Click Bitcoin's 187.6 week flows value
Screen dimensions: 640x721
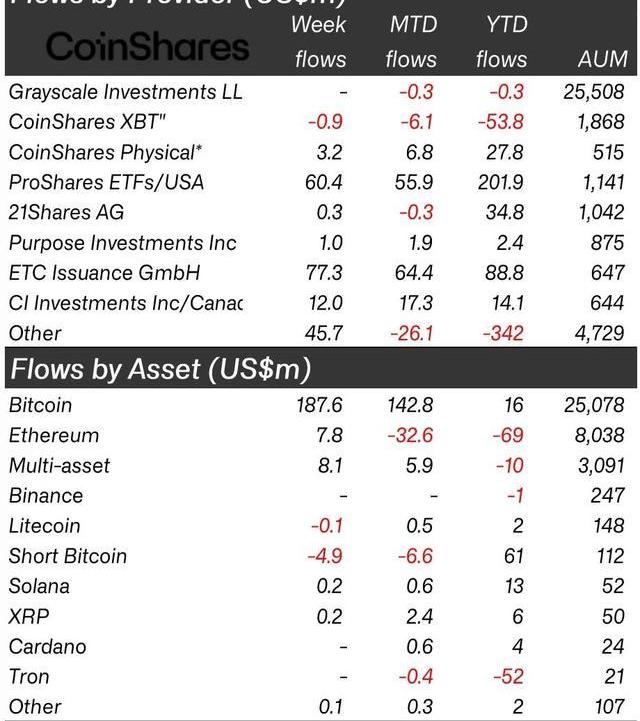[x=320, y=405]
